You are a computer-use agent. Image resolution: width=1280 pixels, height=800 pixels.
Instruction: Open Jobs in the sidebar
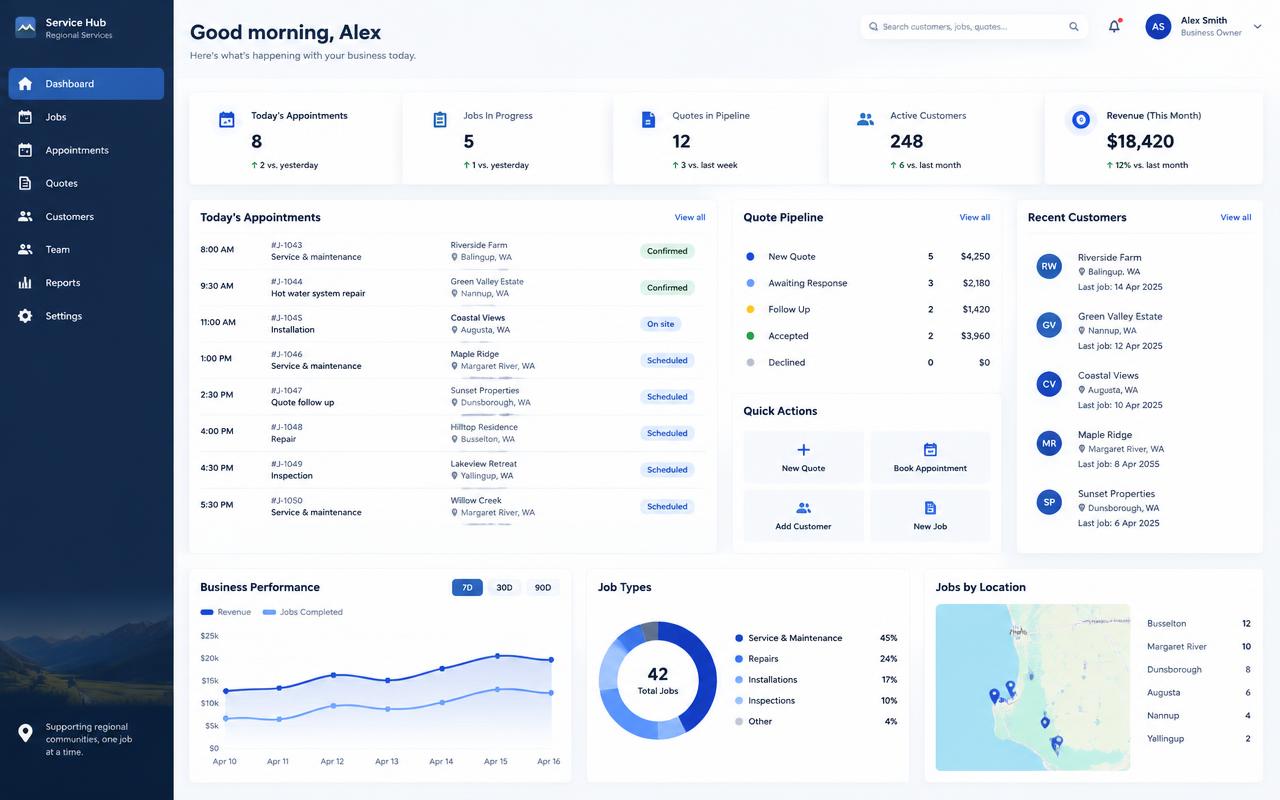86,117
